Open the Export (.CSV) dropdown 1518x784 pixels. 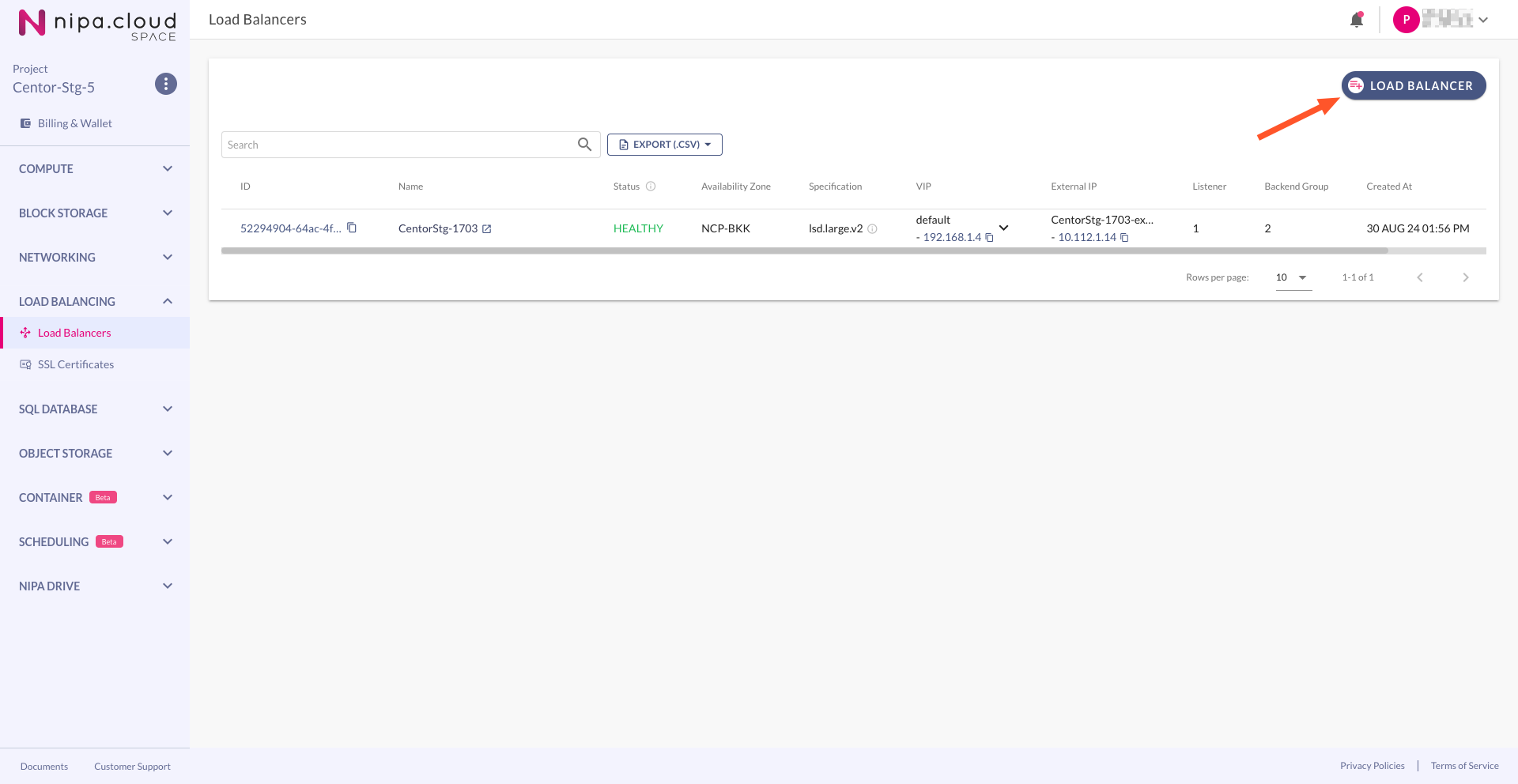coord(665,145)
